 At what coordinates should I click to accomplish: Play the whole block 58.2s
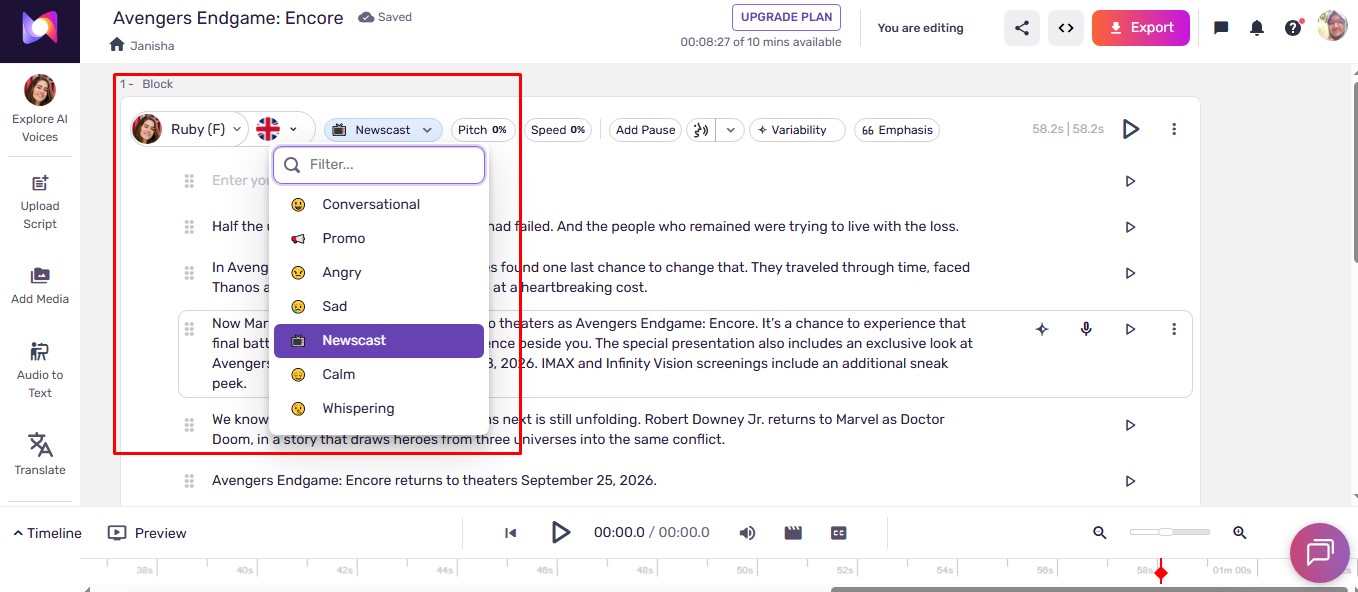[1131, 129]
